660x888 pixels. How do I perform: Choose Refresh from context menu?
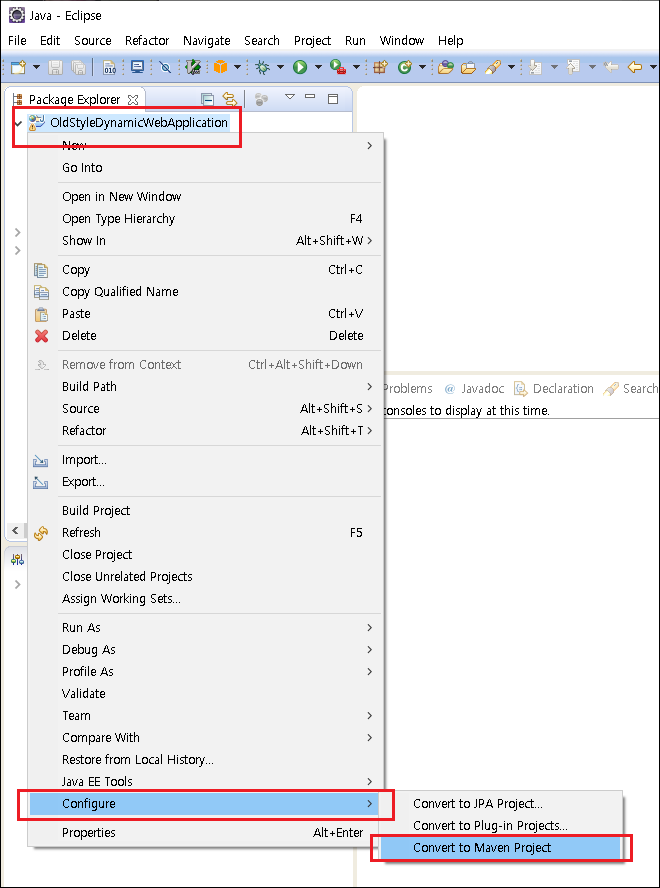click(x=205, y=533)
